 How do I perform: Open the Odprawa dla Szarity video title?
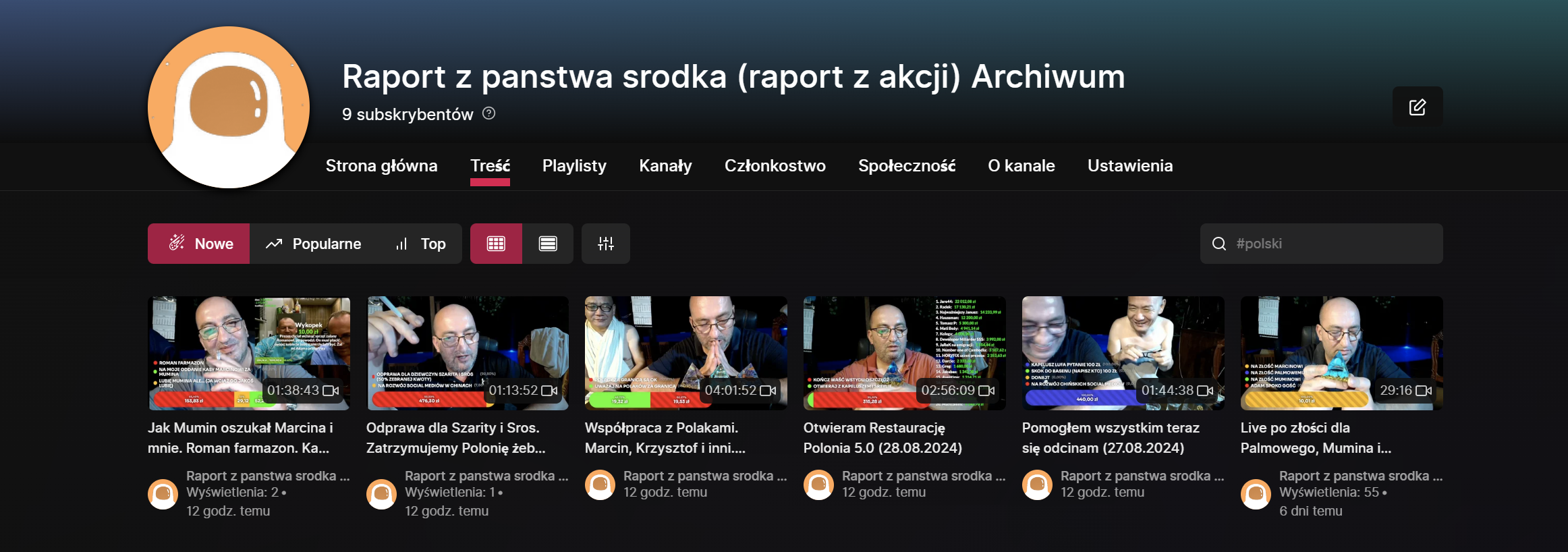455,438
